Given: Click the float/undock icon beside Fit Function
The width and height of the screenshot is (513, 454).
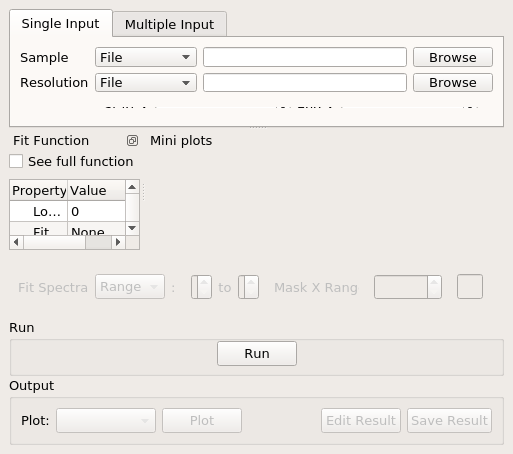Looking at the screenshot, I should click(132, 141).
